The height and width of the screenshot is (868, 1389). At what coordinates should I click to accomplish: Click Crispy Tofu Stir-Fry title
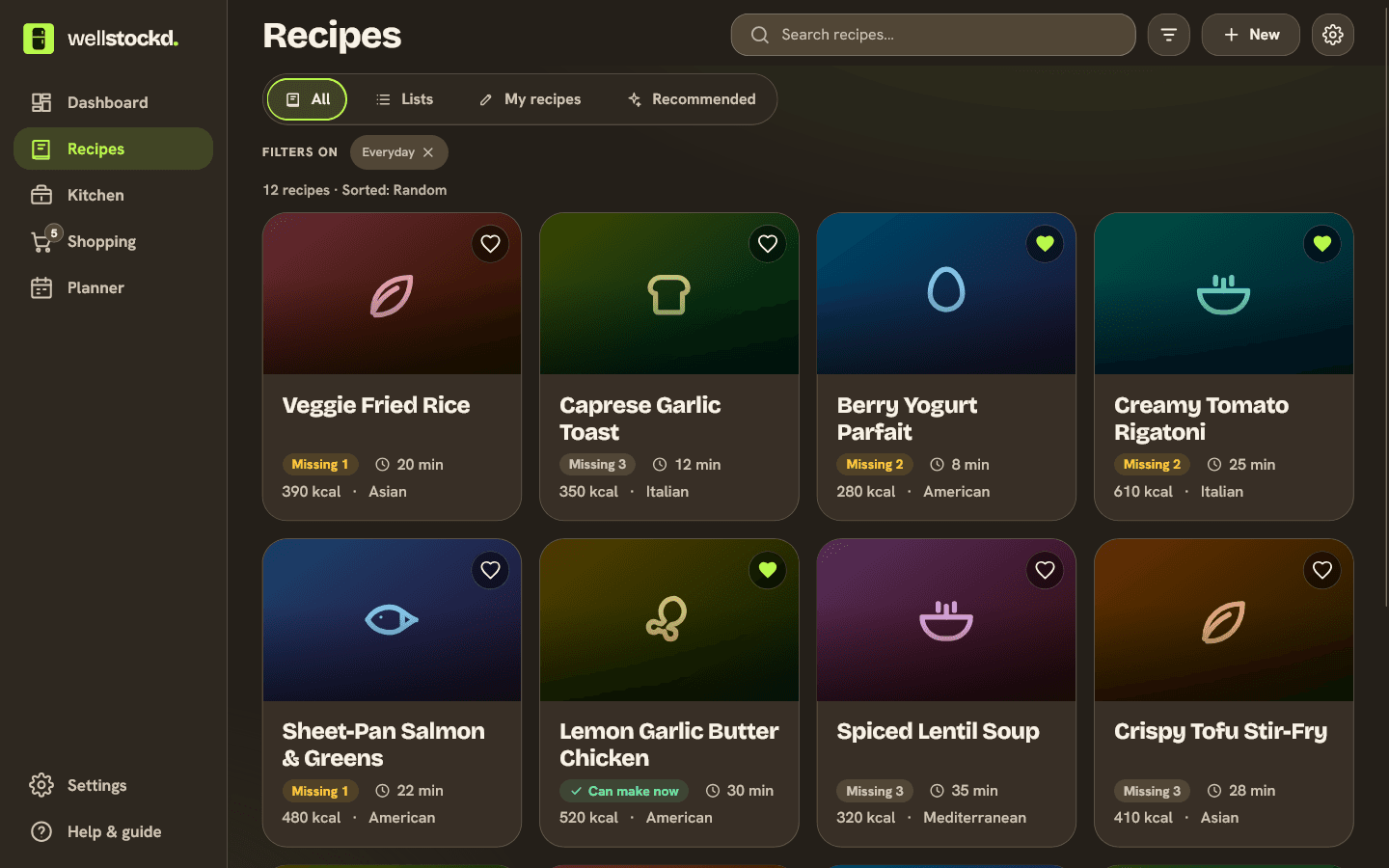pos(1220,731)
